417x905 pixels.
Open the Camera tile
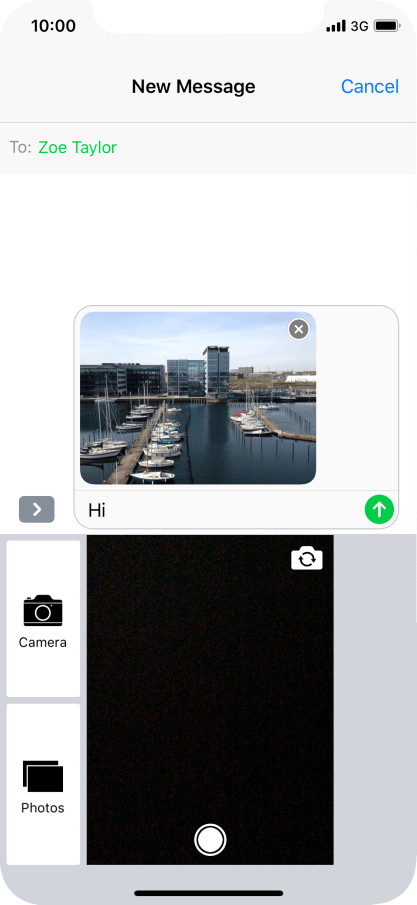(43, 619)
